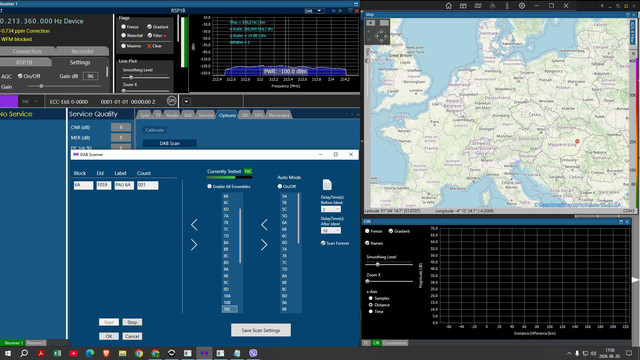The width and height of the screenshot is (640, 360).
Task: Toggle the Waterfall flag
Action: (123, 36)
